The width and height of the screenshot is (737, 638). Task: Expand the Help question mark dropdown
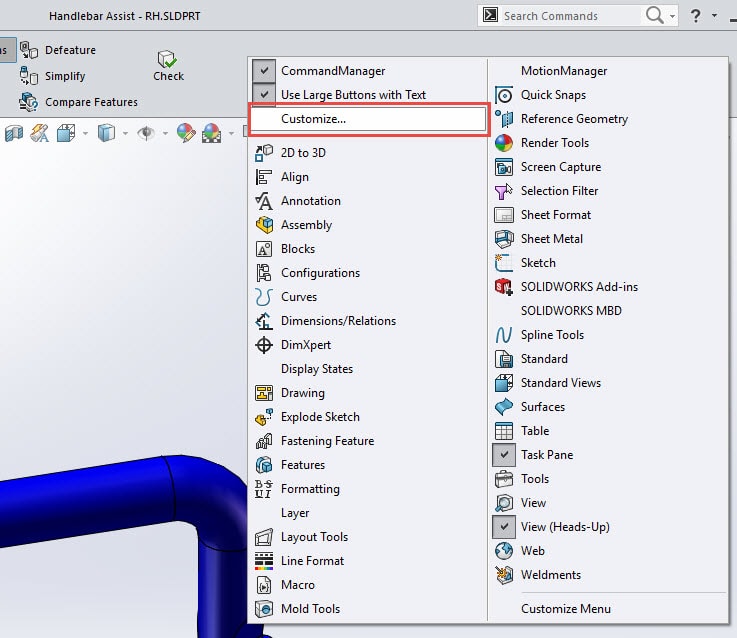714,16
